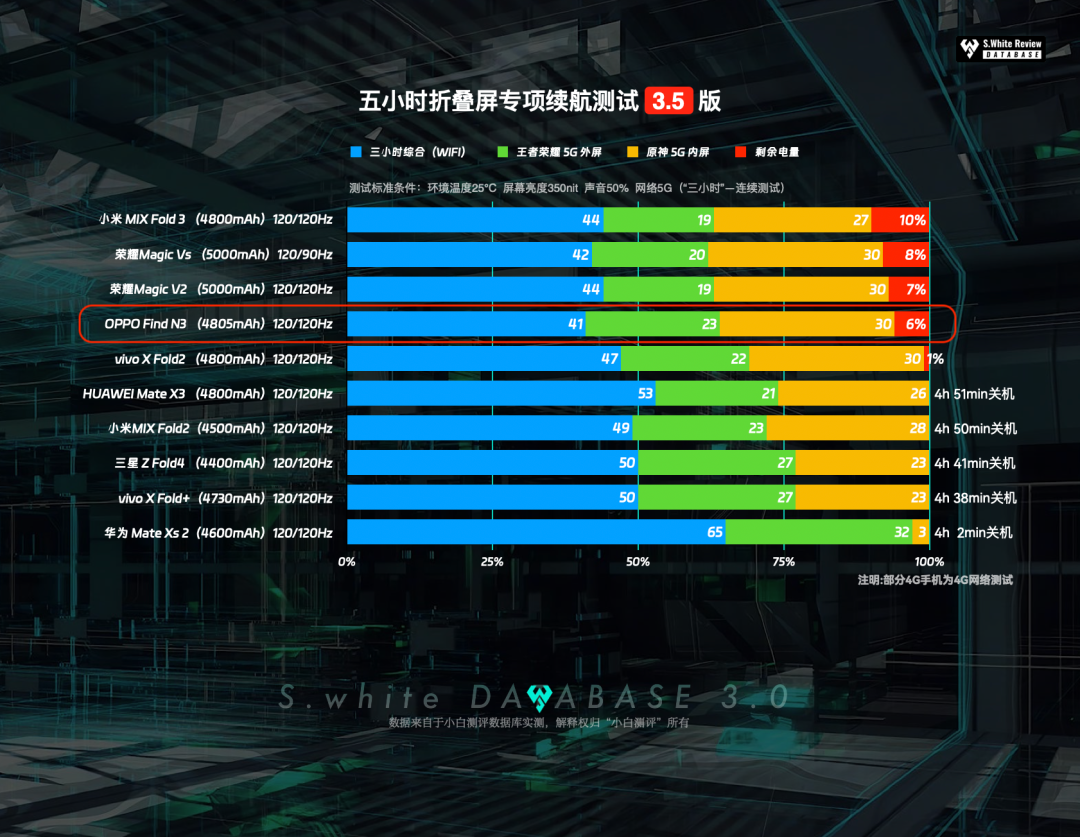1080x837 pixels.
Task: Select the legend label 王者荣耀 5G 外屏
Action: 559,152
